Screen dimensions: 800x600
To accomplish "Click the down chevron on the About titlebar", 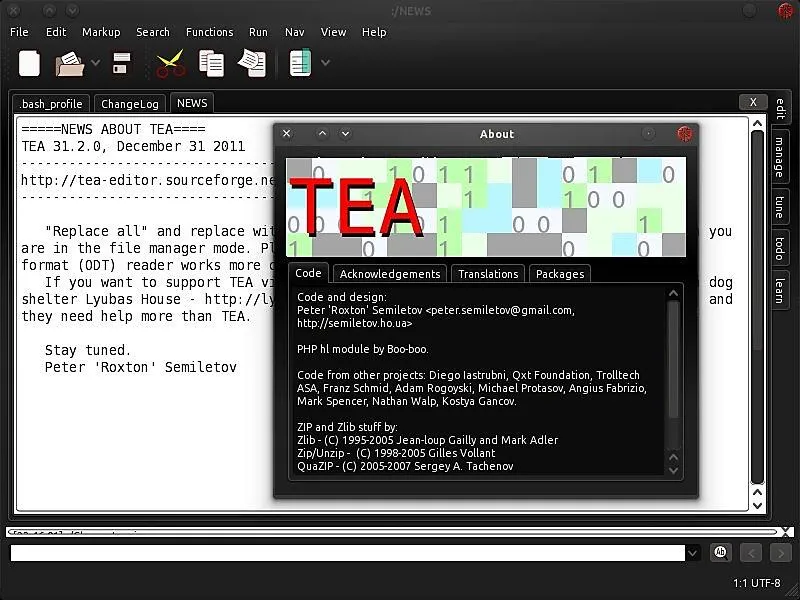I will (344, 133).
